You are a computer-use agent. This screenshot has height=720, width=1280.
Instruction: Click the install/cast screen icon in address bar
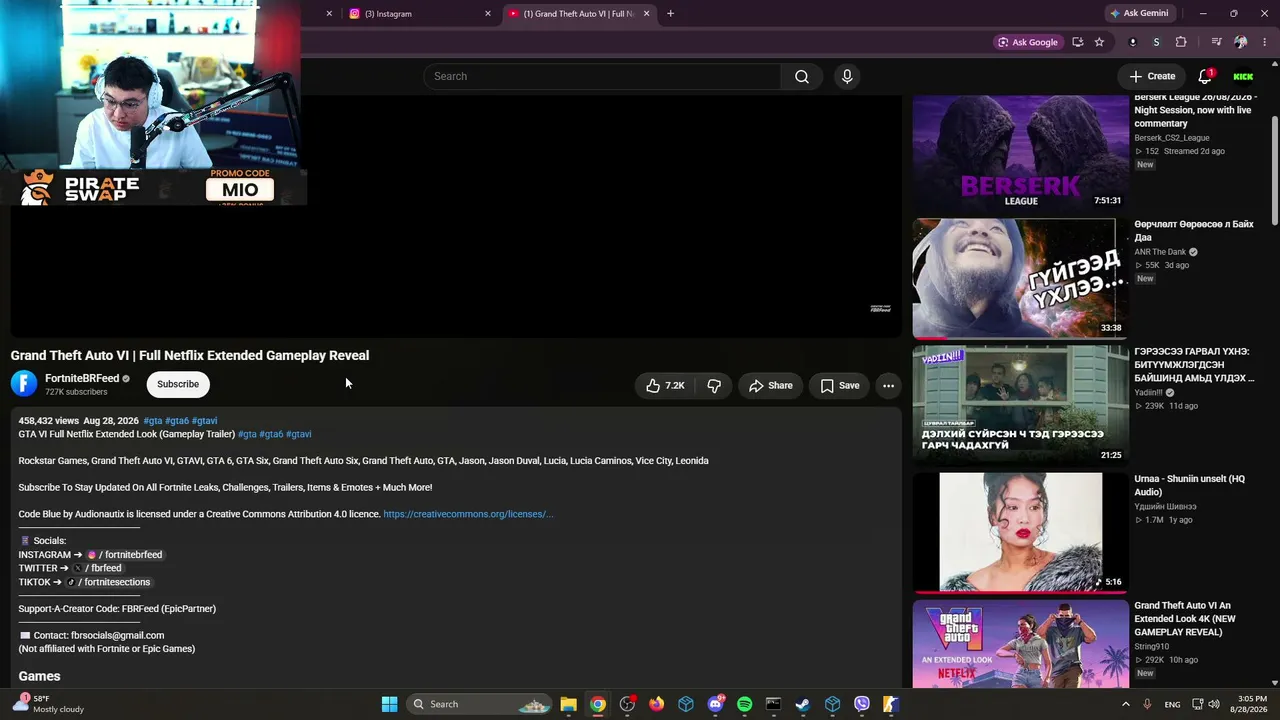pos(1077,42)
